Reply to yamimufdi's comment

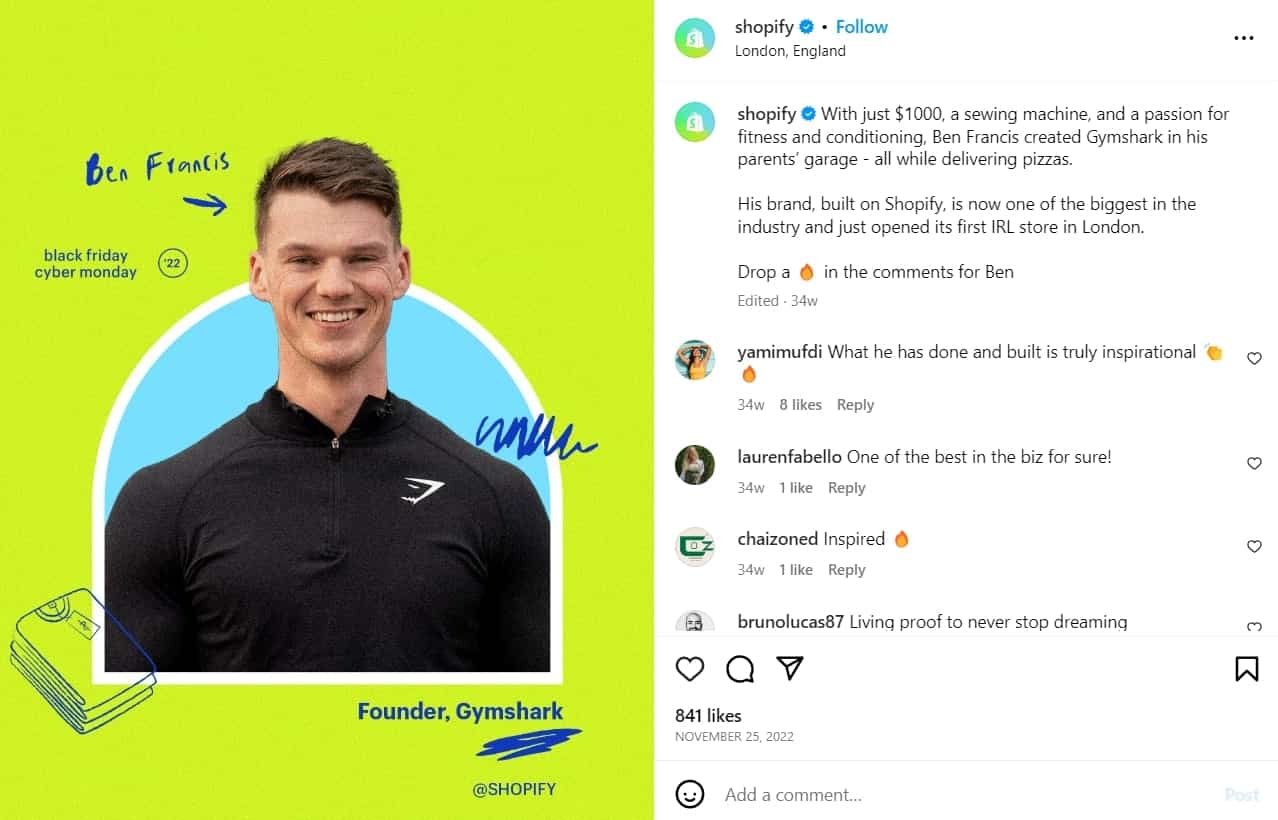point(855,405)
